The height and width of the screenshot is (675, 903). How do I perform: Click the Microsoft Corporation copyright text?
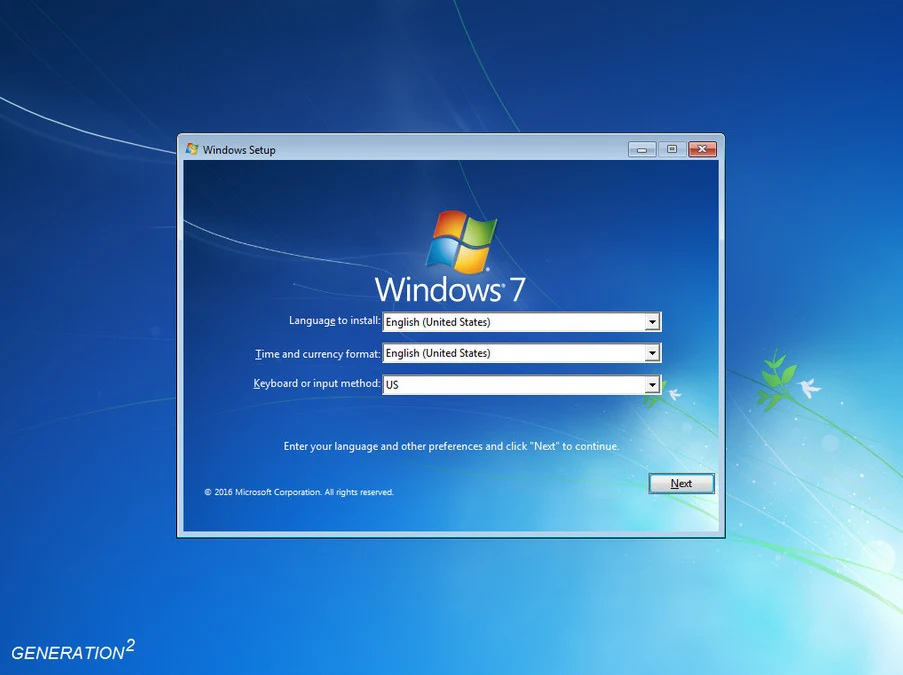299,492
